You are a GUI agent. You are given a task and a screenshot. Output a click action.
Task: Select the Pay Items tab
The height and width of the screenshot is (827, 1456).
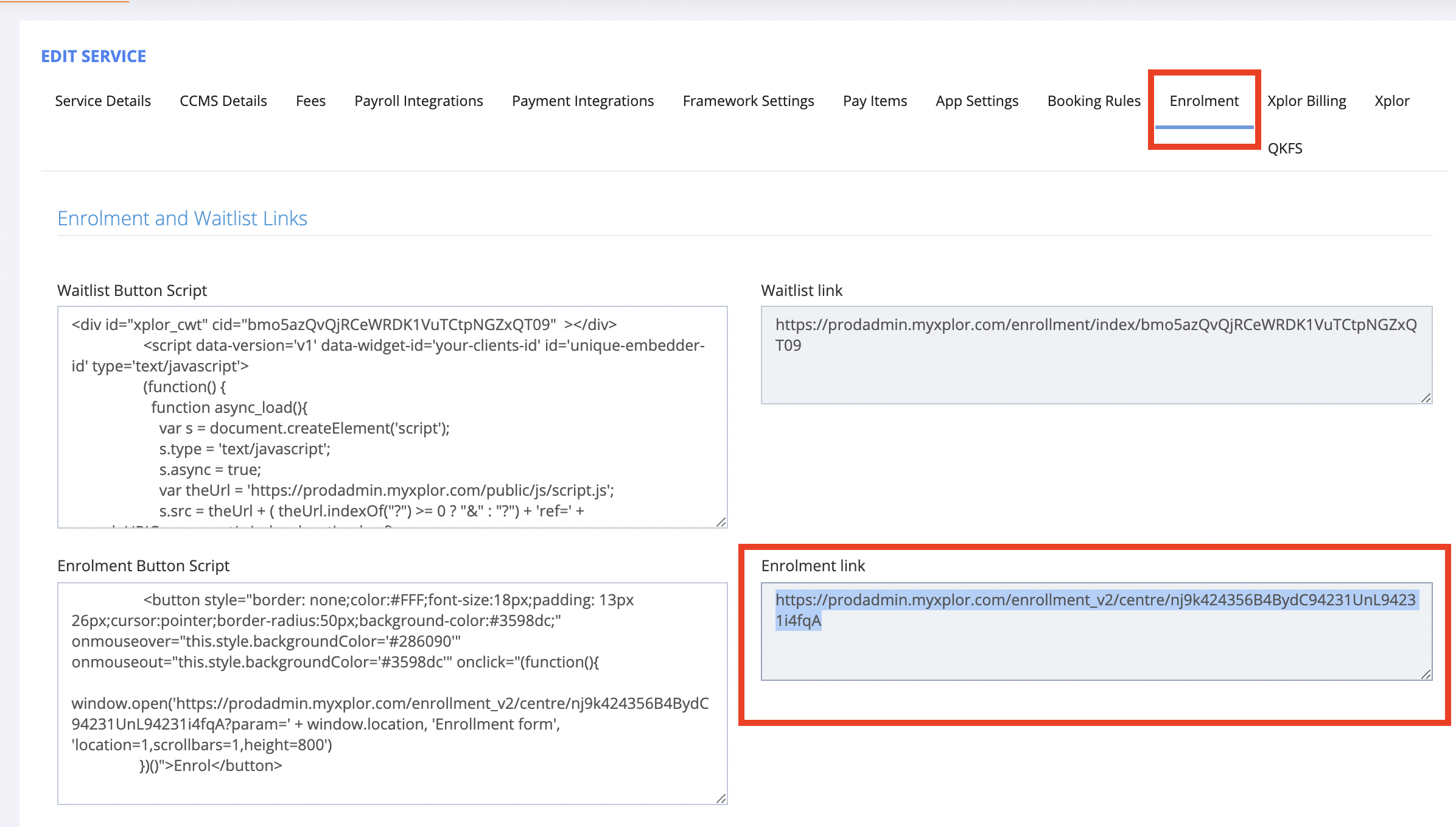tap(875, 100)
